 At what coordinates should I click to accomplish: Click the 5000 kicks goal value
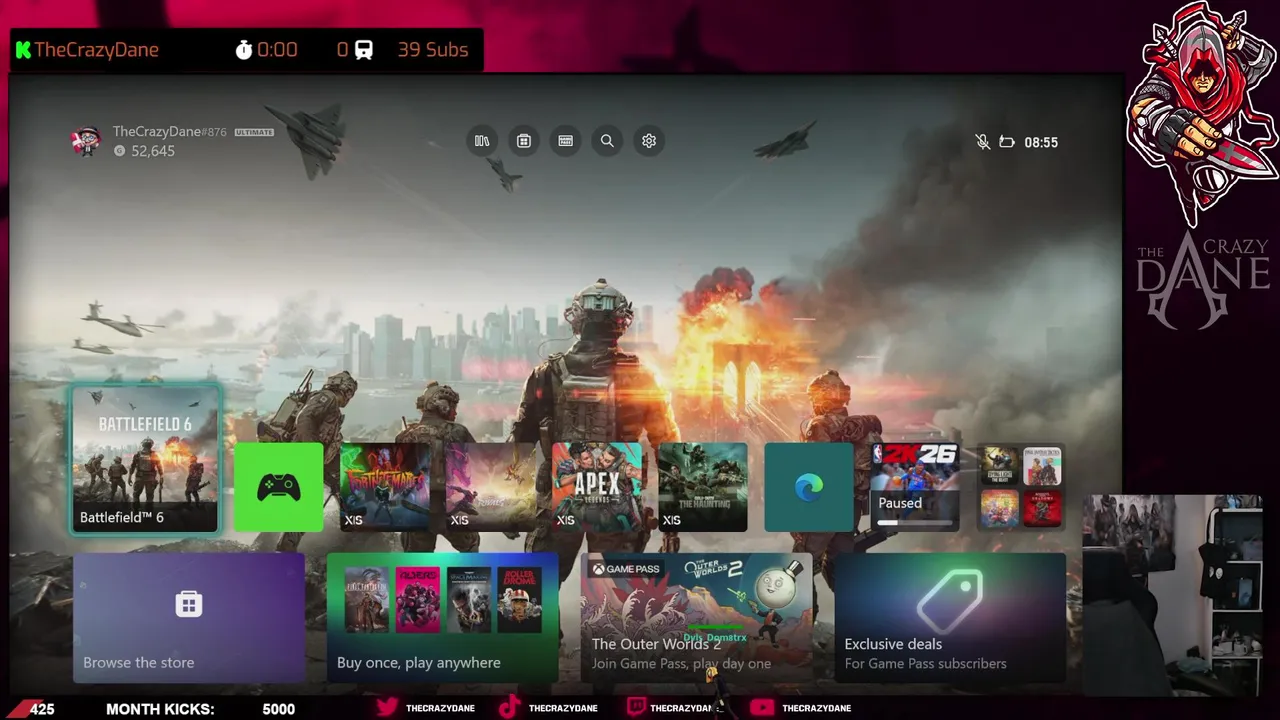point(279,709)
